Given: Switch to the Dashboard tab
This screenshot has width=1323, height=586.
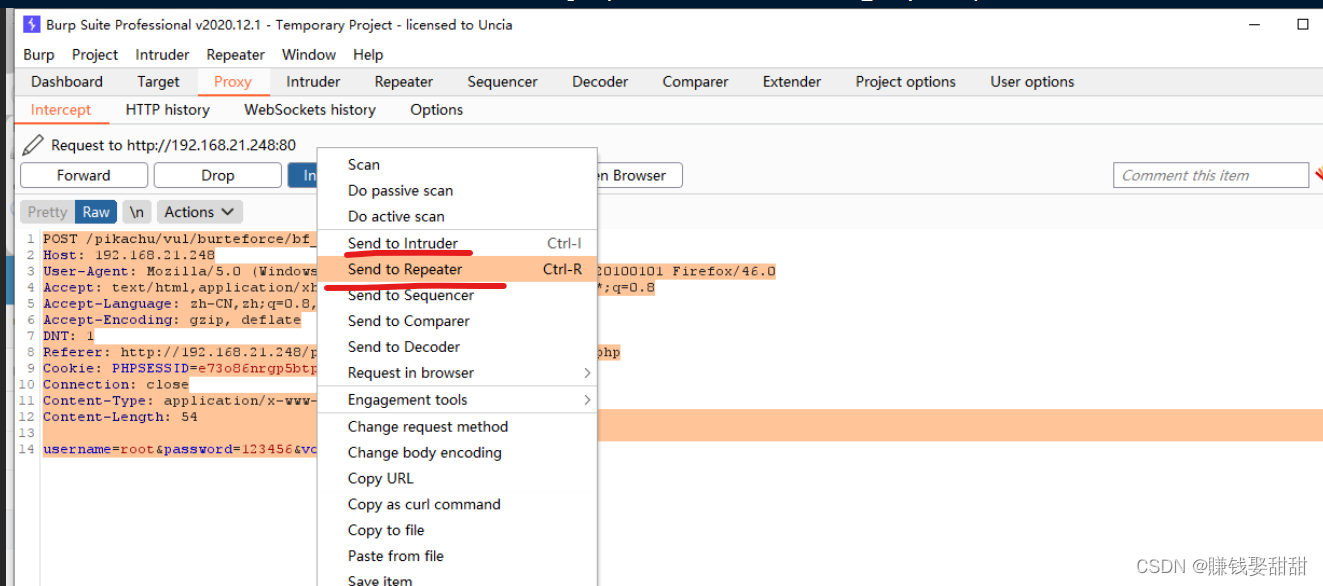Looking at the screenshot, I should point(67,82).
